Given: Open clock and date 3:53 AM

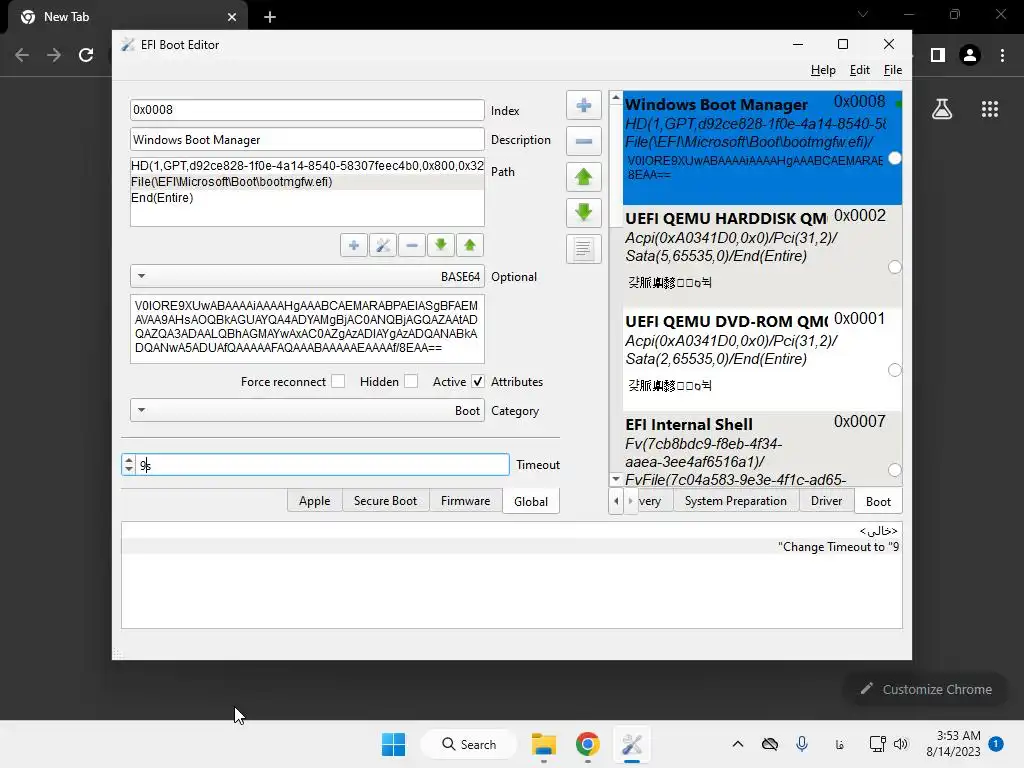Looking at the screenshot, I should point(953,744).
